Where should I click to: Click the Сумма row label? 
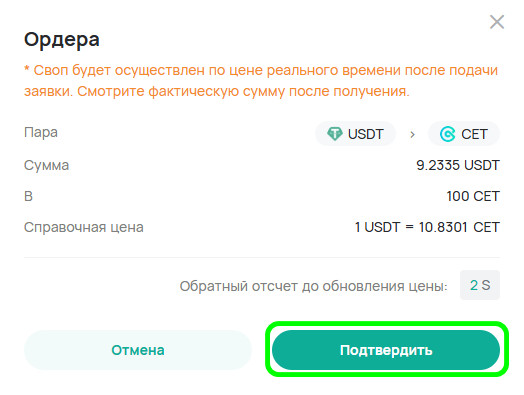click(x=46, y=165)
